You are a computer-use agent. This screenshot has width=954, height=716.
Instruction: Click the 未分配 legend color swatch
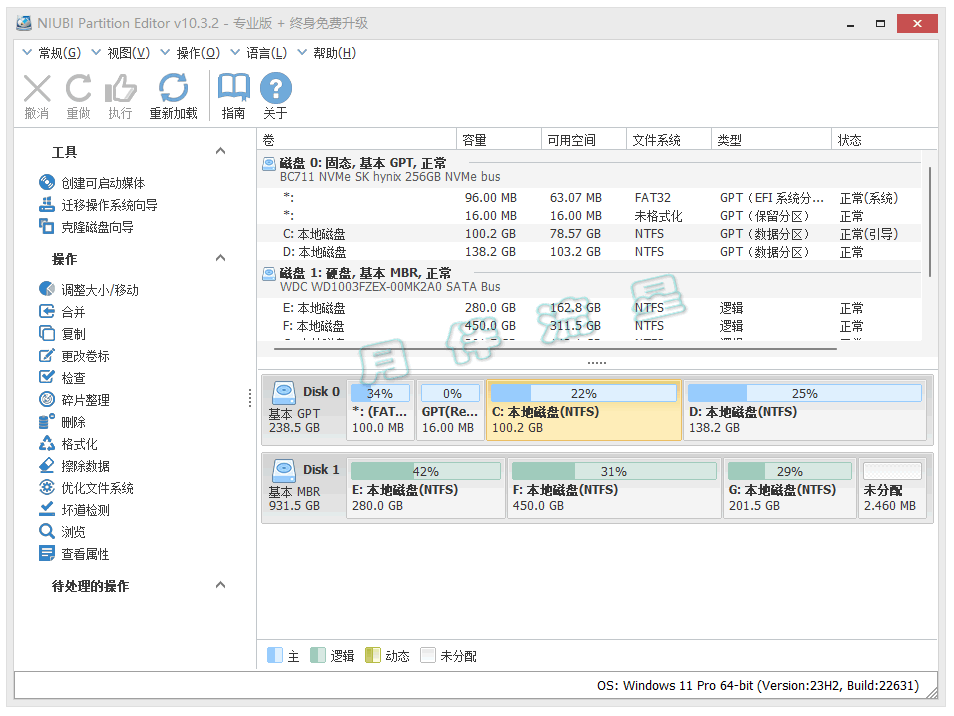(x=428, y=655)
